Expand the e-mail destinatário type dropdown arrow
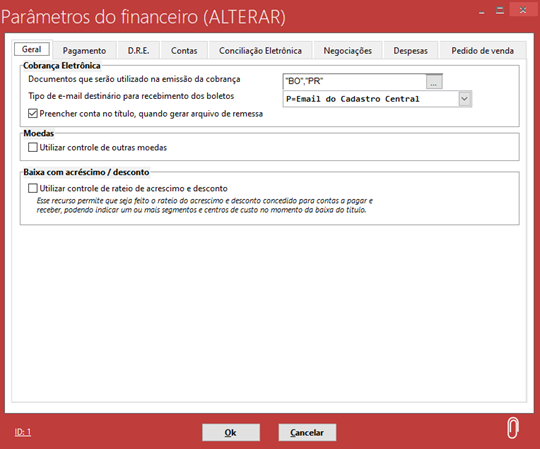This screenshot has height=449, width=540. coord(465,99)
